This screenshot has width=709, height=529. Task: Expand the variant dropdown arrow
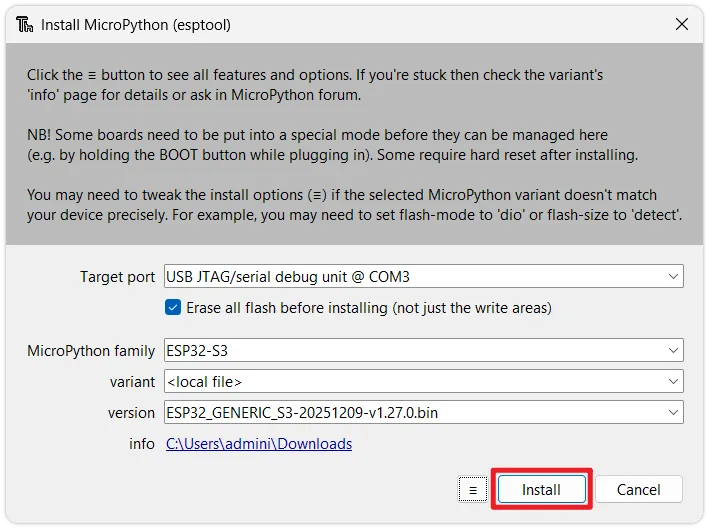pyautogui.click(x=674, y=382)
